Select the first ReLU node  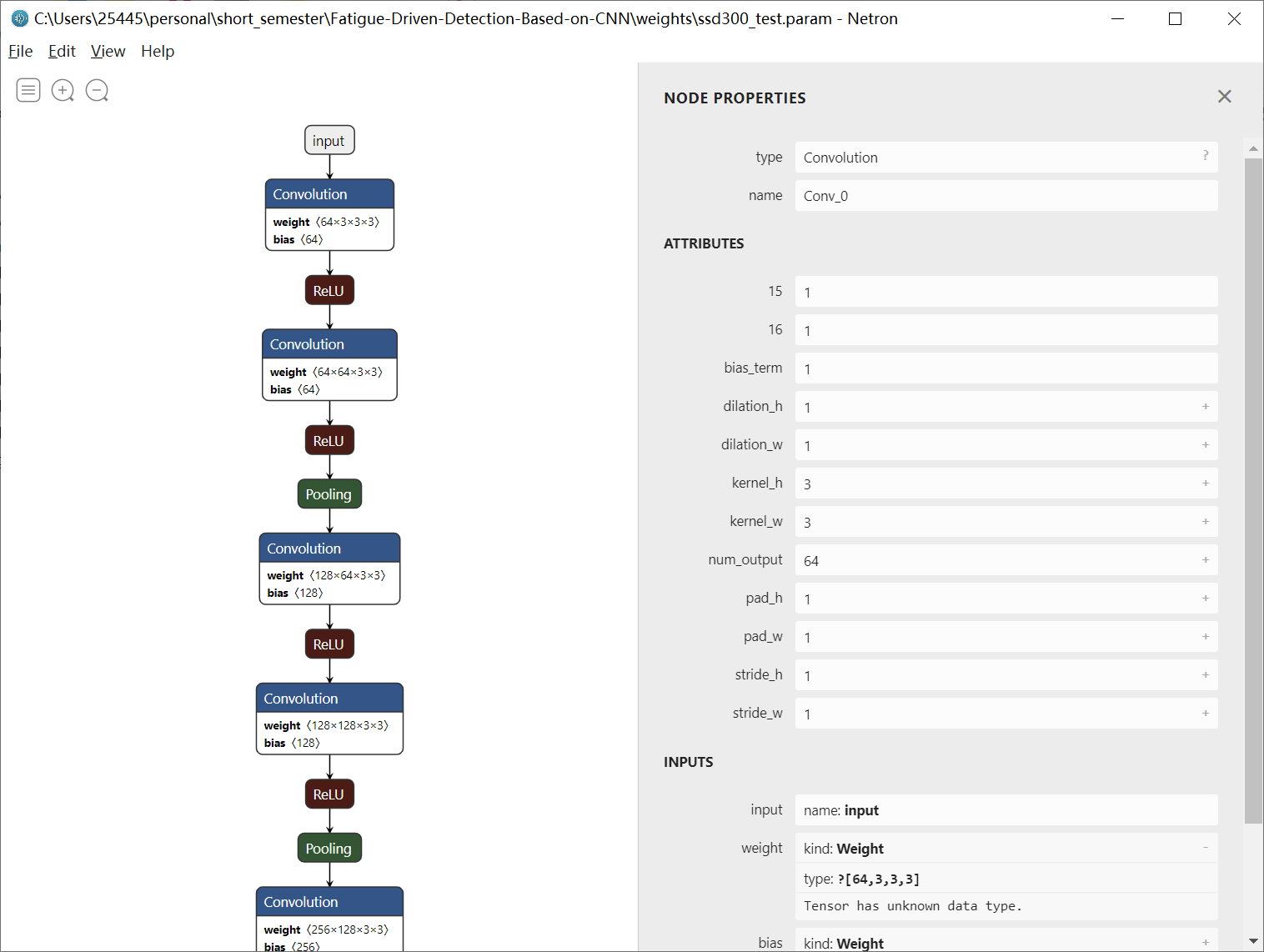[329, 291]
